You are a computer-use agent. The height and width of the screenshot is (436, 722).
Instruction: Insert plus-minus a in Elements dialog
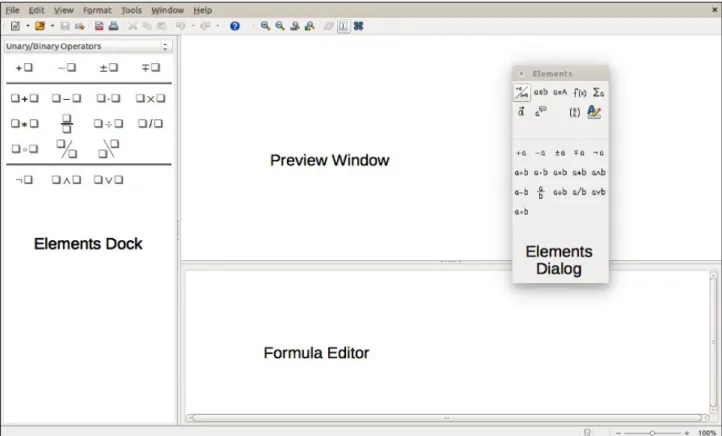click(560, 153)
